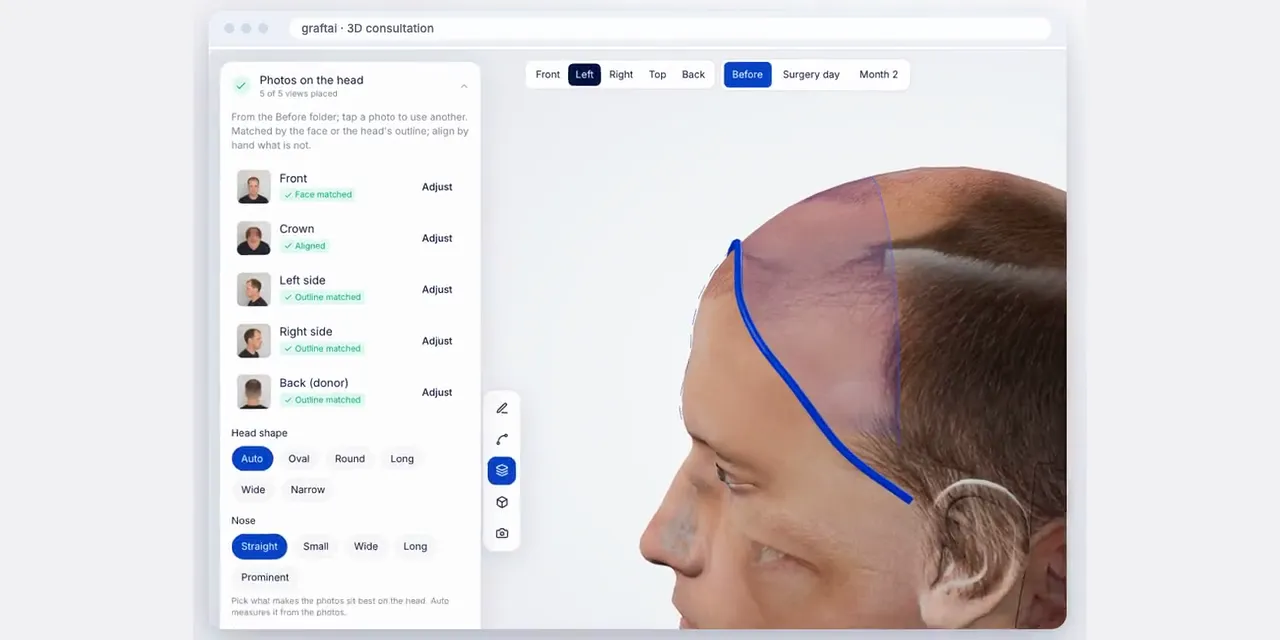Image resolution: width=1280 pixels, height=640 pixels.
Task: Collapse the Photos on the head panel
Action: [464, 86]
